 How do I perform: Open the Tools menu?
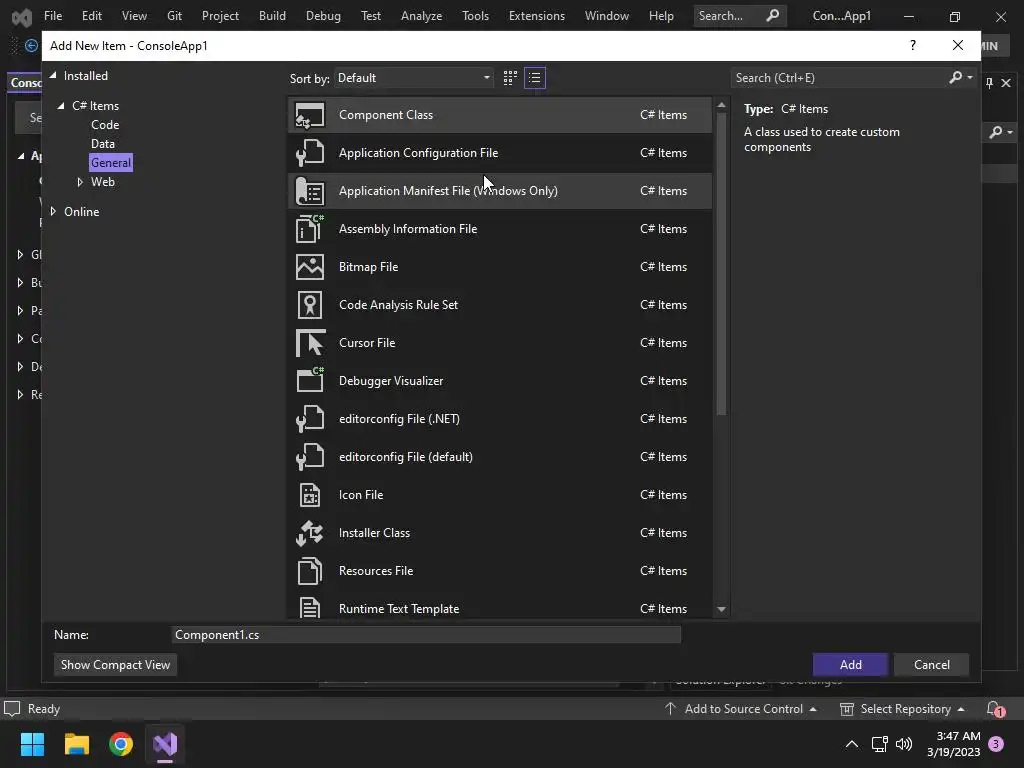pyautogui.click(x=475, y=16)
